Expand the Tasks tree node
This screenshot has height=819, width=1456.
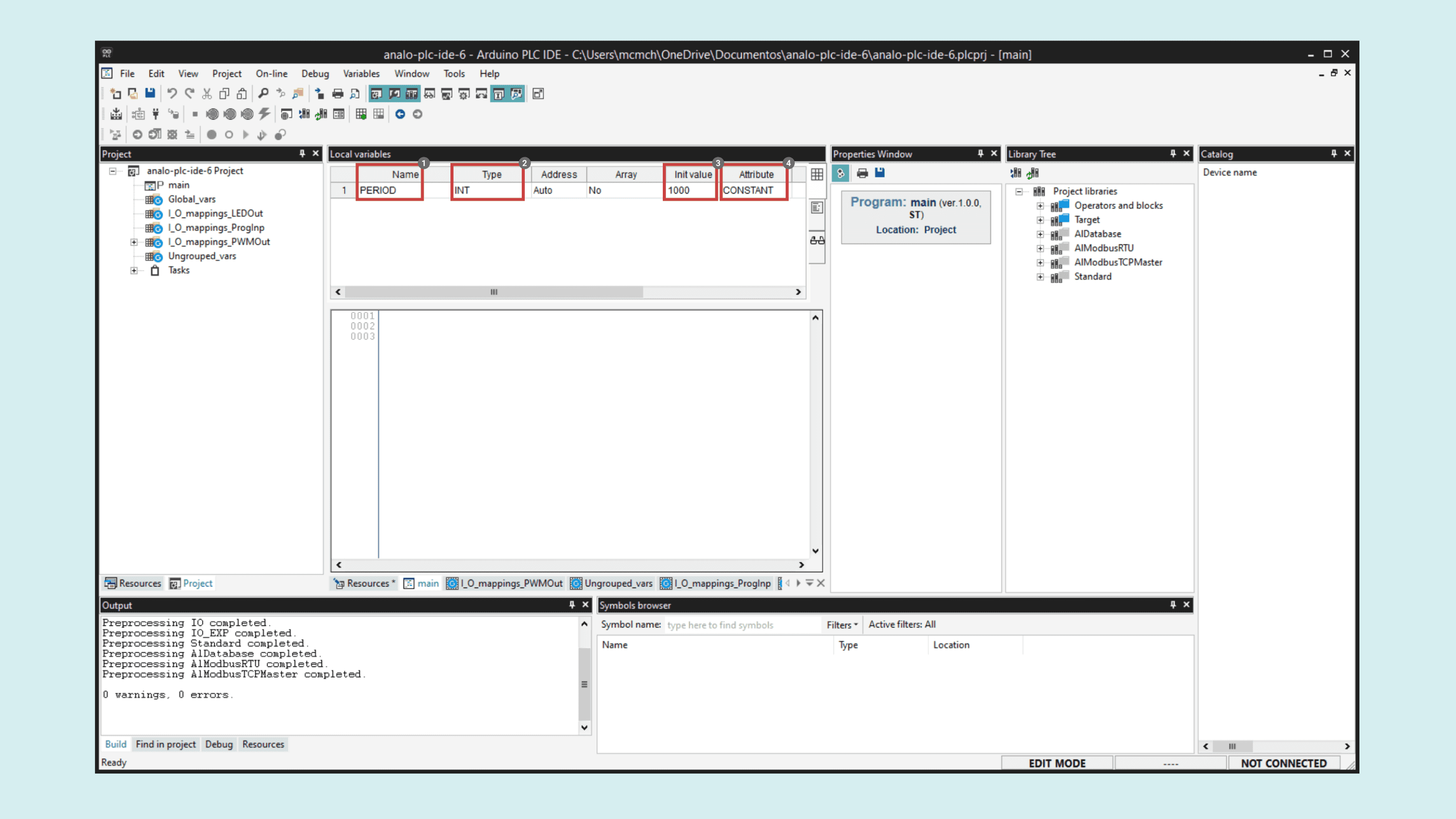[x=134, y=270]
